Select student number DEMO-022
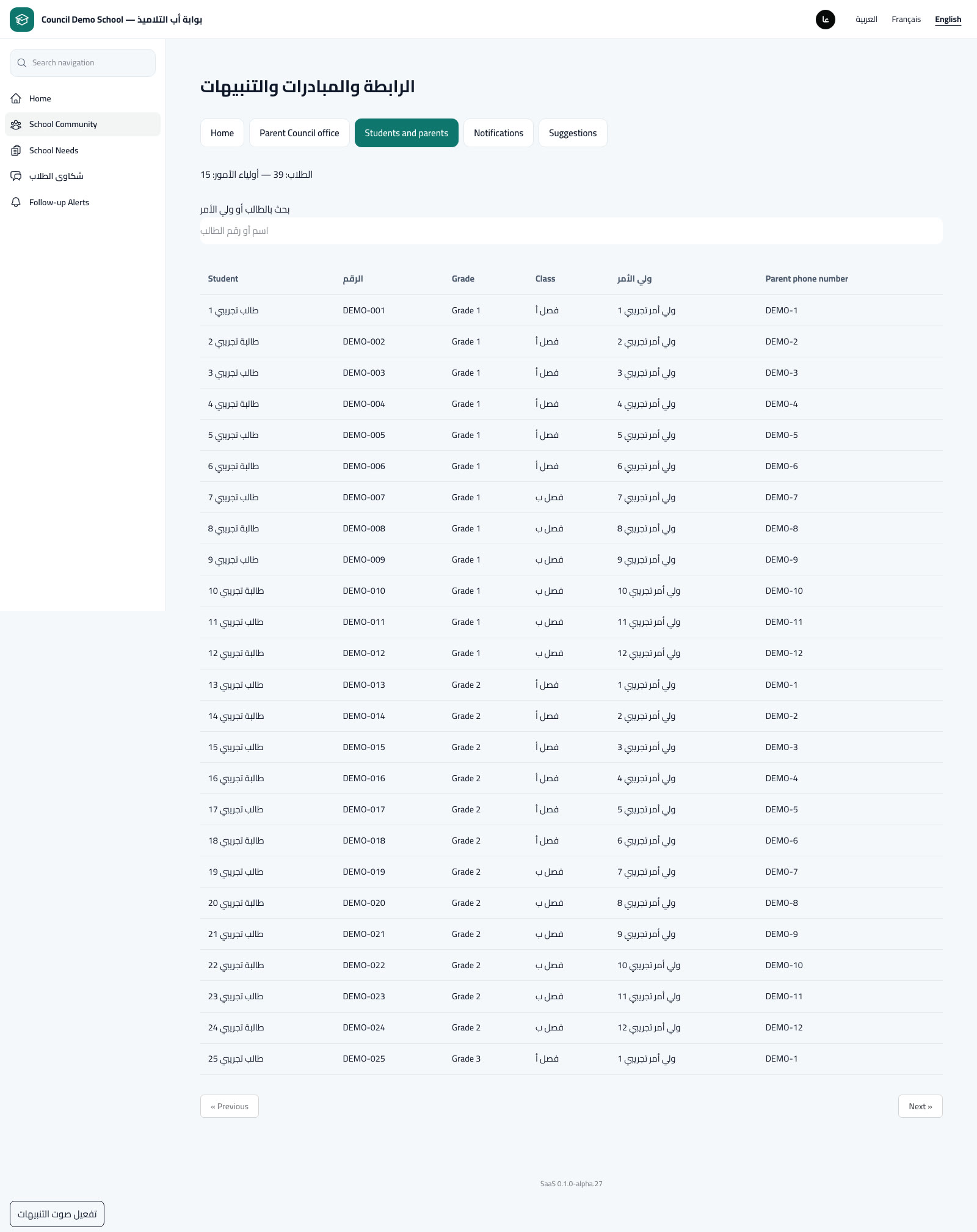 [364, 965]
